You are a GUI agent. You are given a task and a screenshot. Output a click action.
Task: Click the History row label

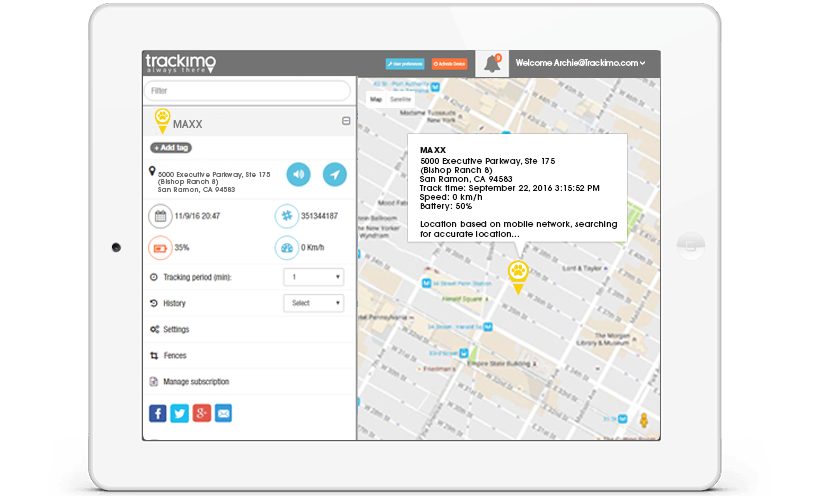coord(174,303)
